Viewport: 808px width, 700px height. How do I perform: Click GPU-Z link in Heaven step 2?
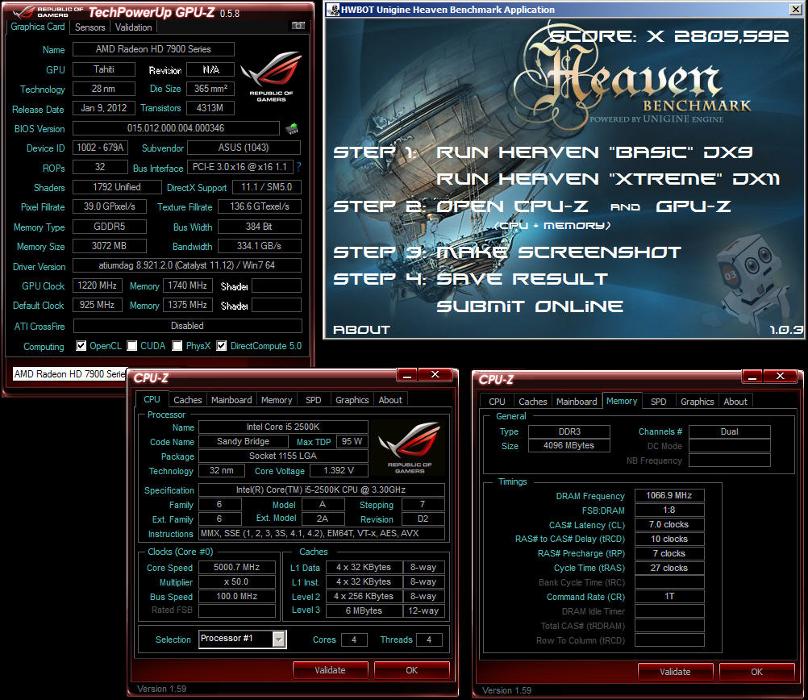pos(693,206)
